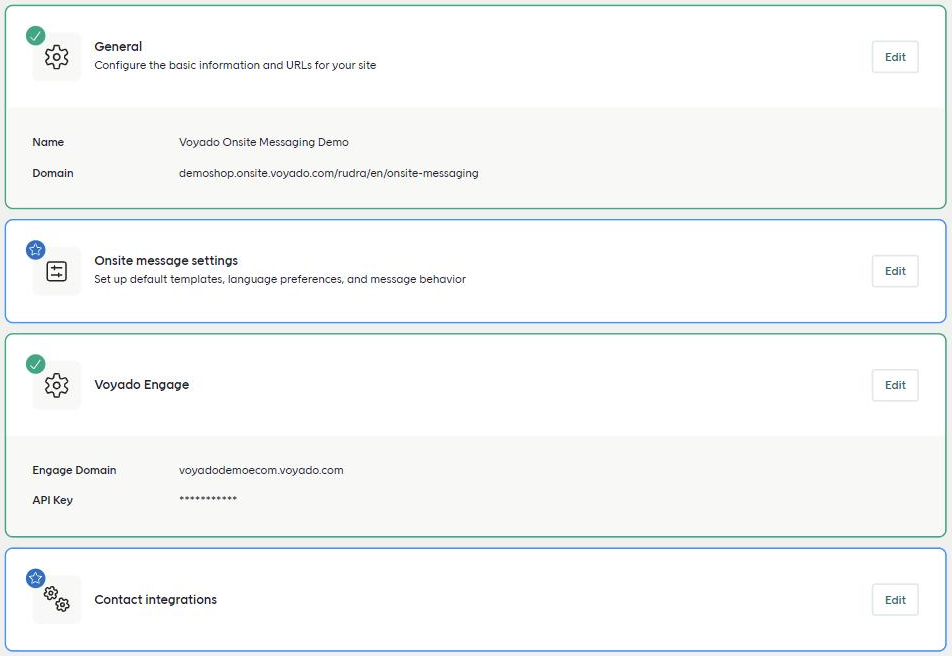Select the name value Voyado Onsite Messaging Demo
The height and width of the screenshot is (656, 952).
pos(264,142)
